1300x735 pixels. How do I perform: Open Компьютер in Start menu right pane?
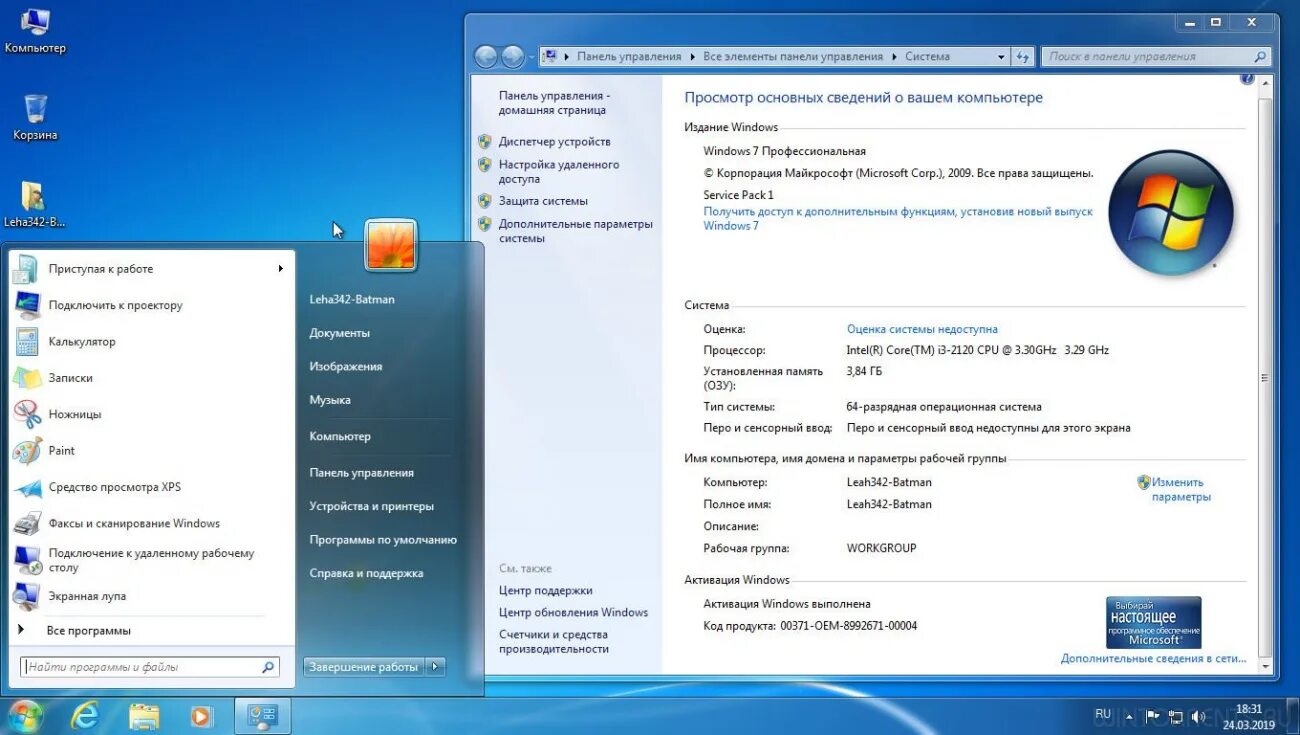[x=340, y=436]
